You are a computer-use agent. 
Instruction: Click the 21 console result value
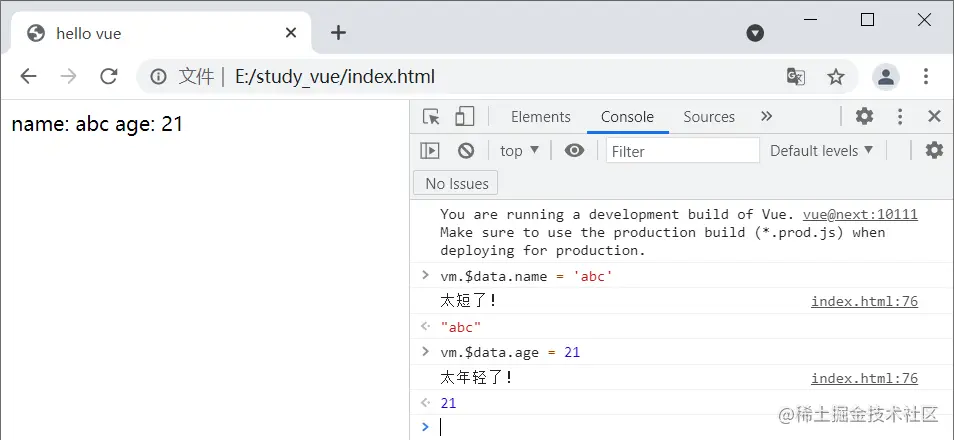coord(448,403)
